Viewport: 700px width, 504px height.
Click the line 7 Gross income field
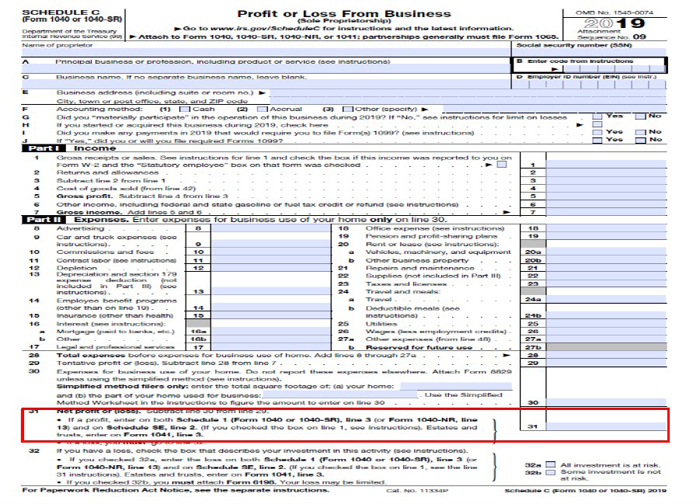point(607,212)
